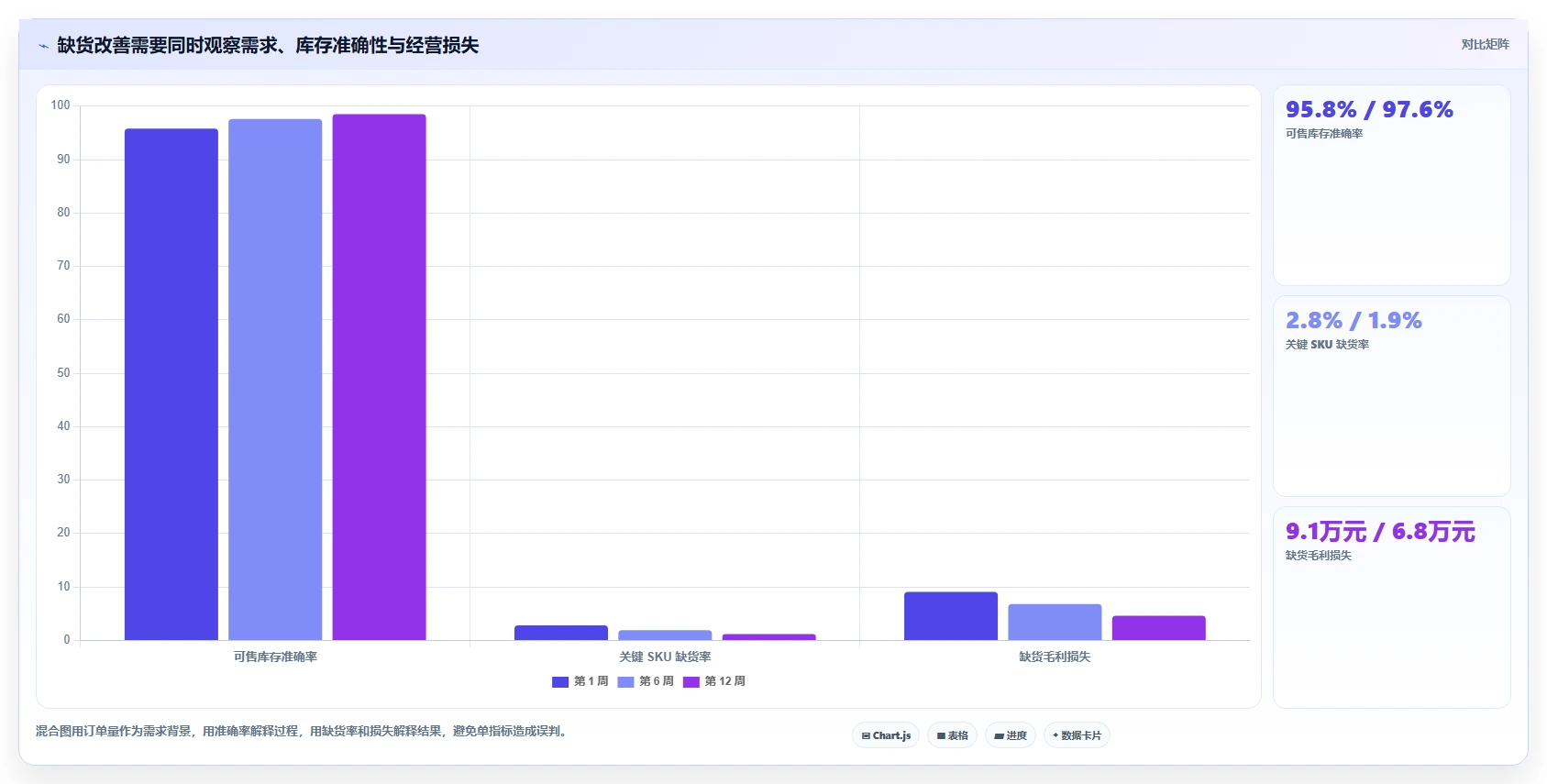1547x784 pixels.
Task: Click the y-axis value 40
Action: 63,426
